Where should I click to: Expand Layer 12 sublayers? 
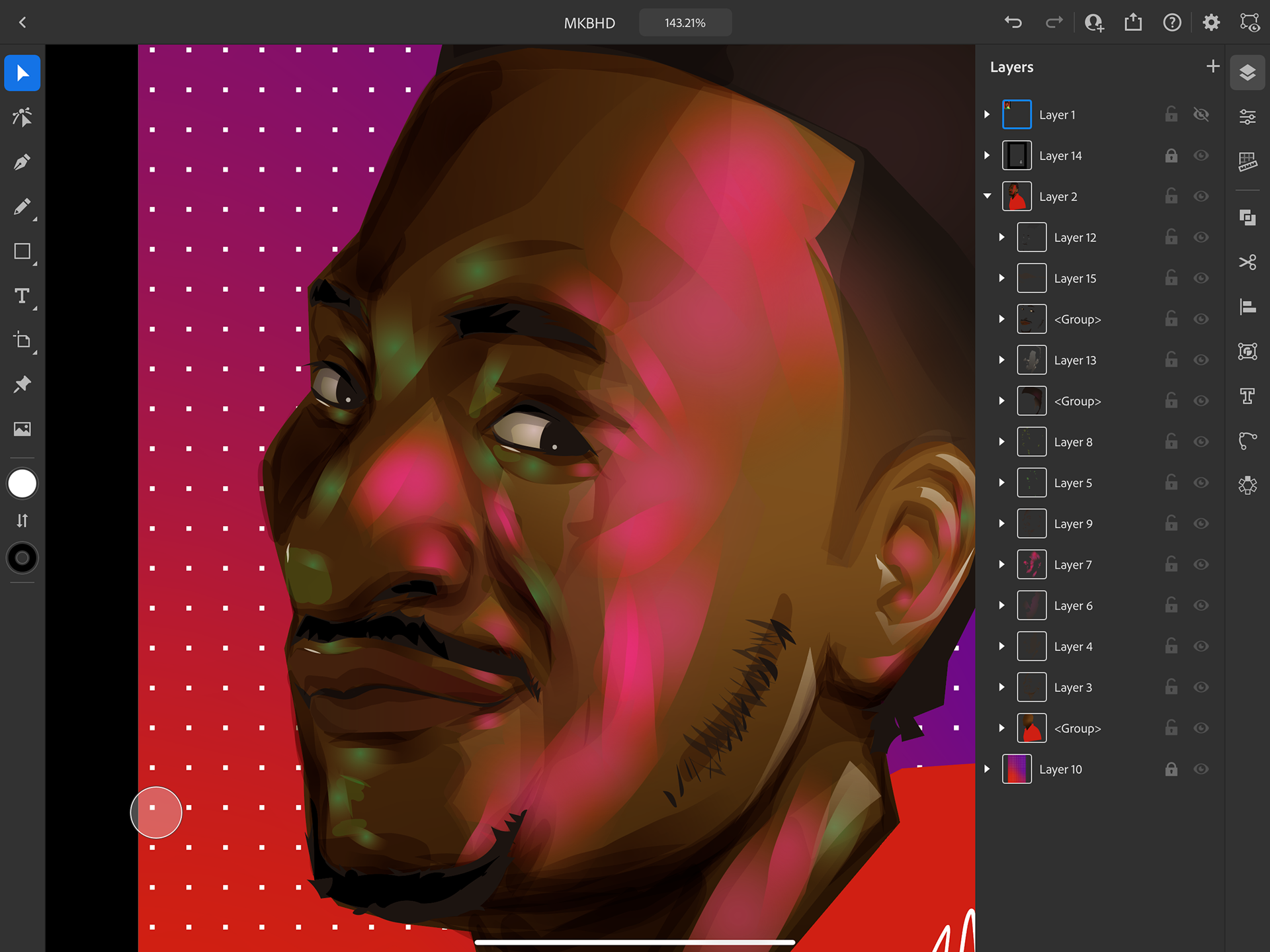click(x=1001, y=238)
